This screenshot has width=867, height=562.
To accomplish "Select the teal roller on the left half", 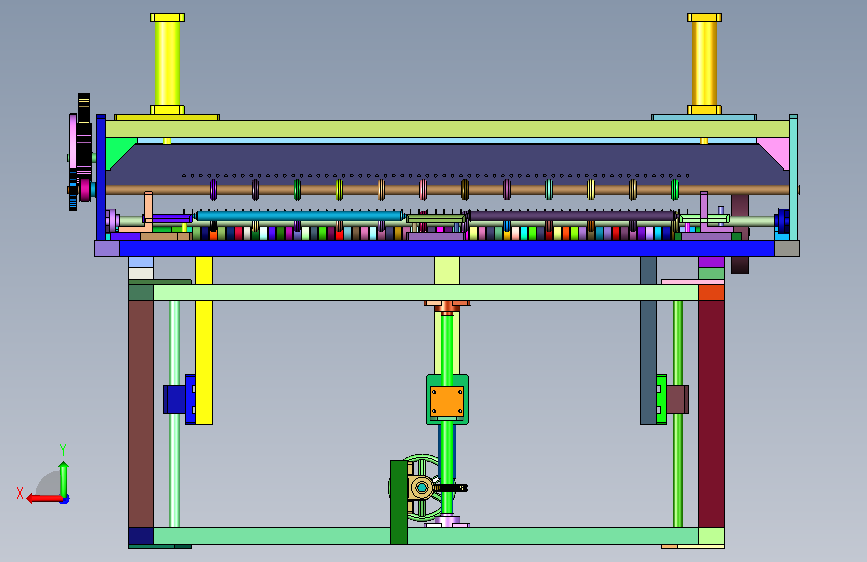I will pyautogui.click(x=299, y=216).
